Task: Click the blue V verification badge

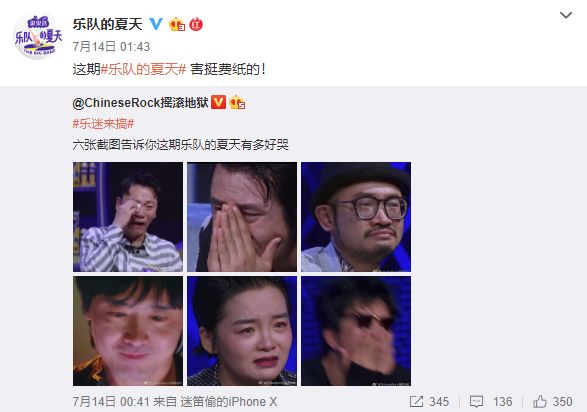Action: coord(156,24)
